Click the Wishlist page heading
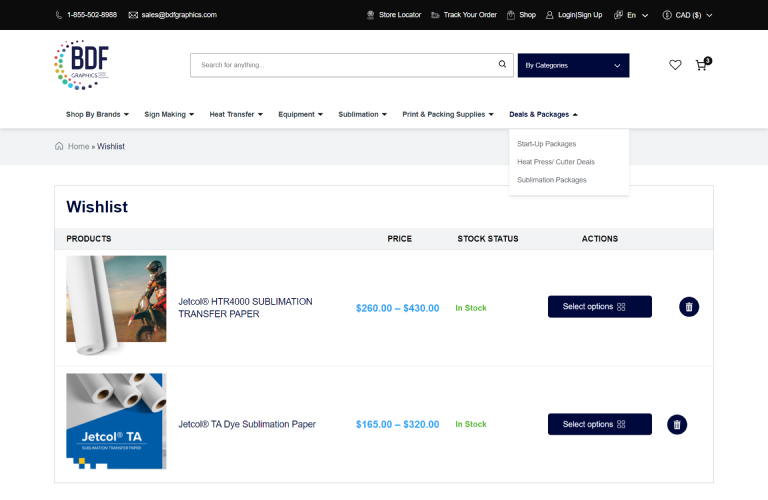The width and height of the screenshot is (768, 500). [x=97, y=207]
